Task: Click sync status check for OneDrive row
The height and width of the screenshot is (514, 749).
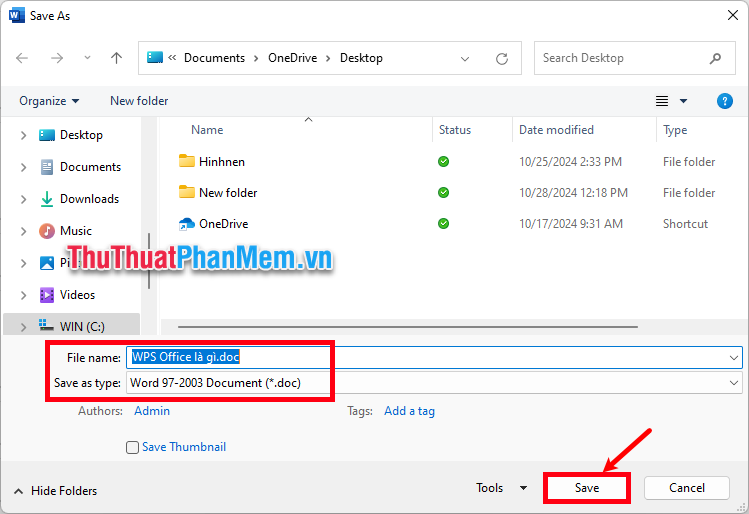Action: 443,224
